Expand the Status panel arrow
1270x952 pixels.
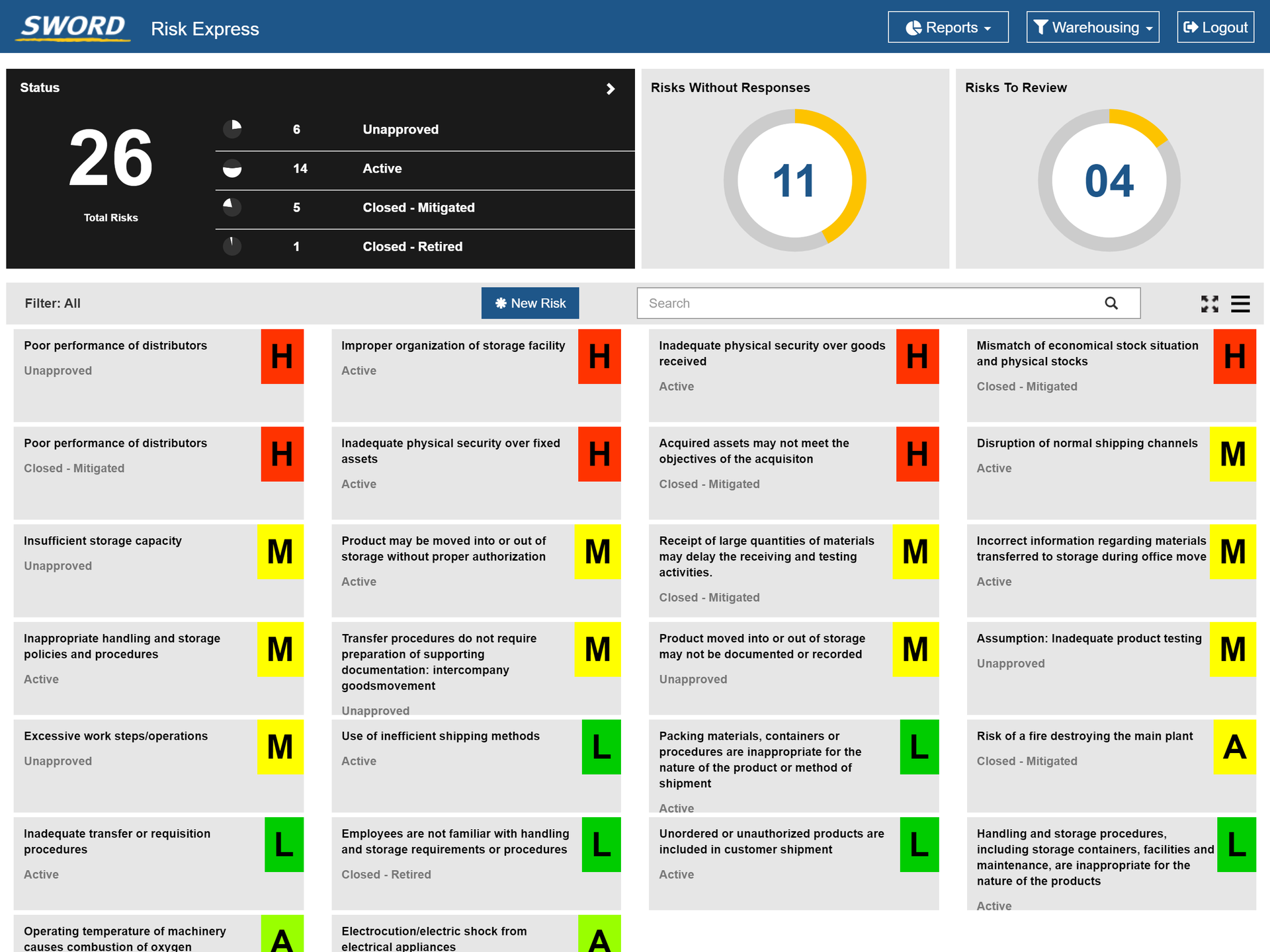click(611, 89)
